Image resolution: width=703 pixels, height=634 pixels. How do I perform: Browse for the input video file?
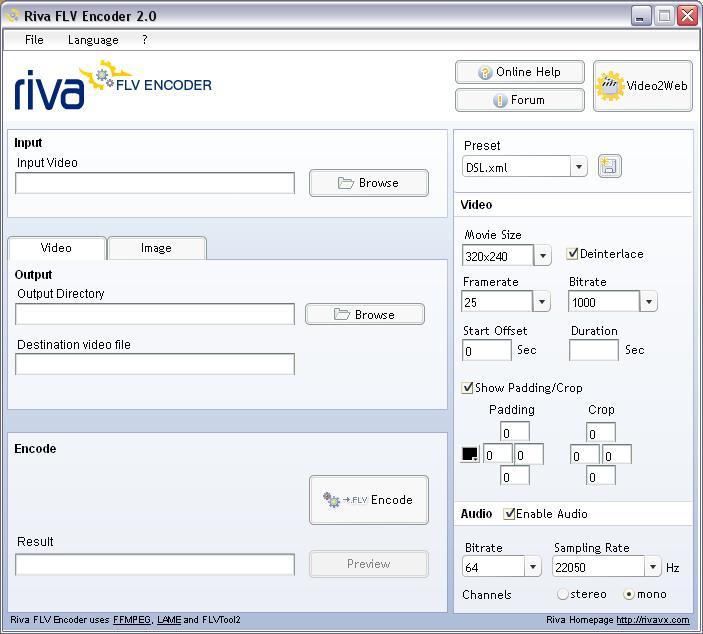(x=369, y=183)
